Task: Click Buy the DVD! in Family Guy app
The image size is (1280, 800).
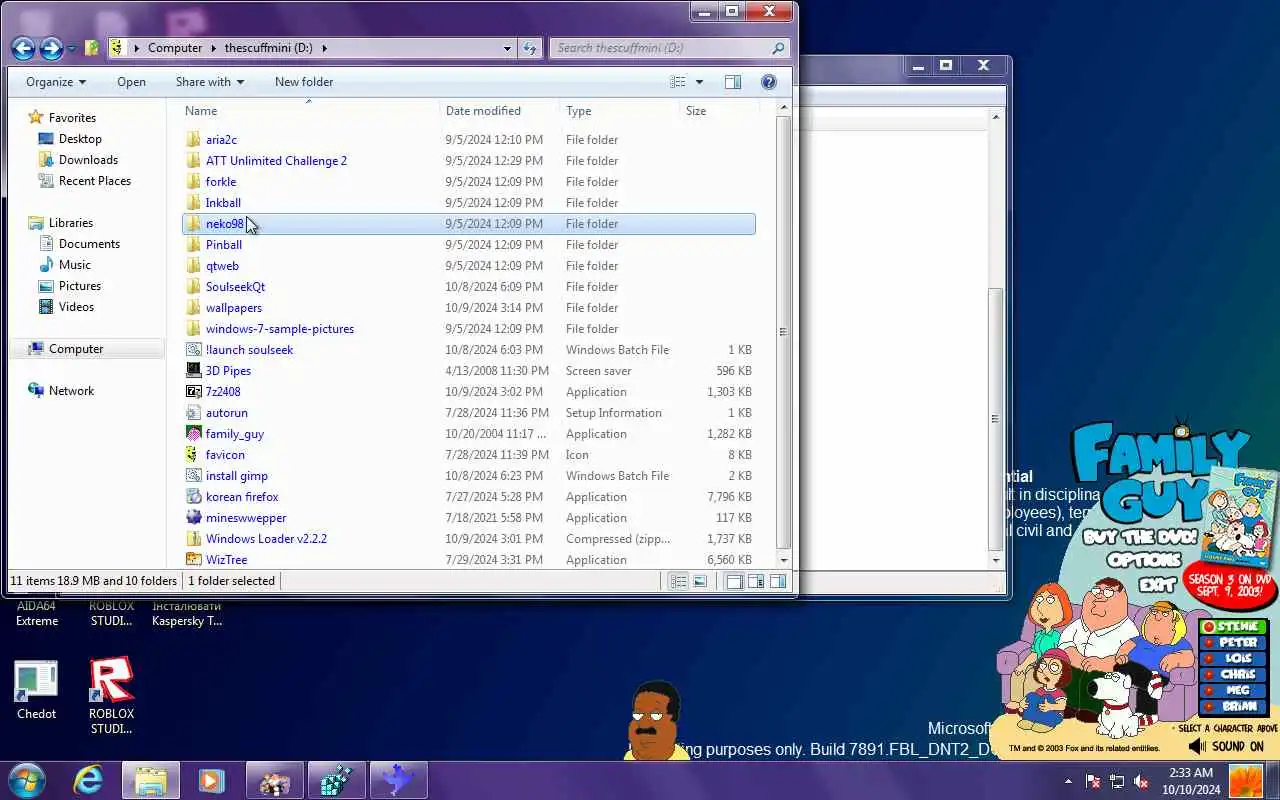Action: pyautogui.click(x=1139, y=537)
